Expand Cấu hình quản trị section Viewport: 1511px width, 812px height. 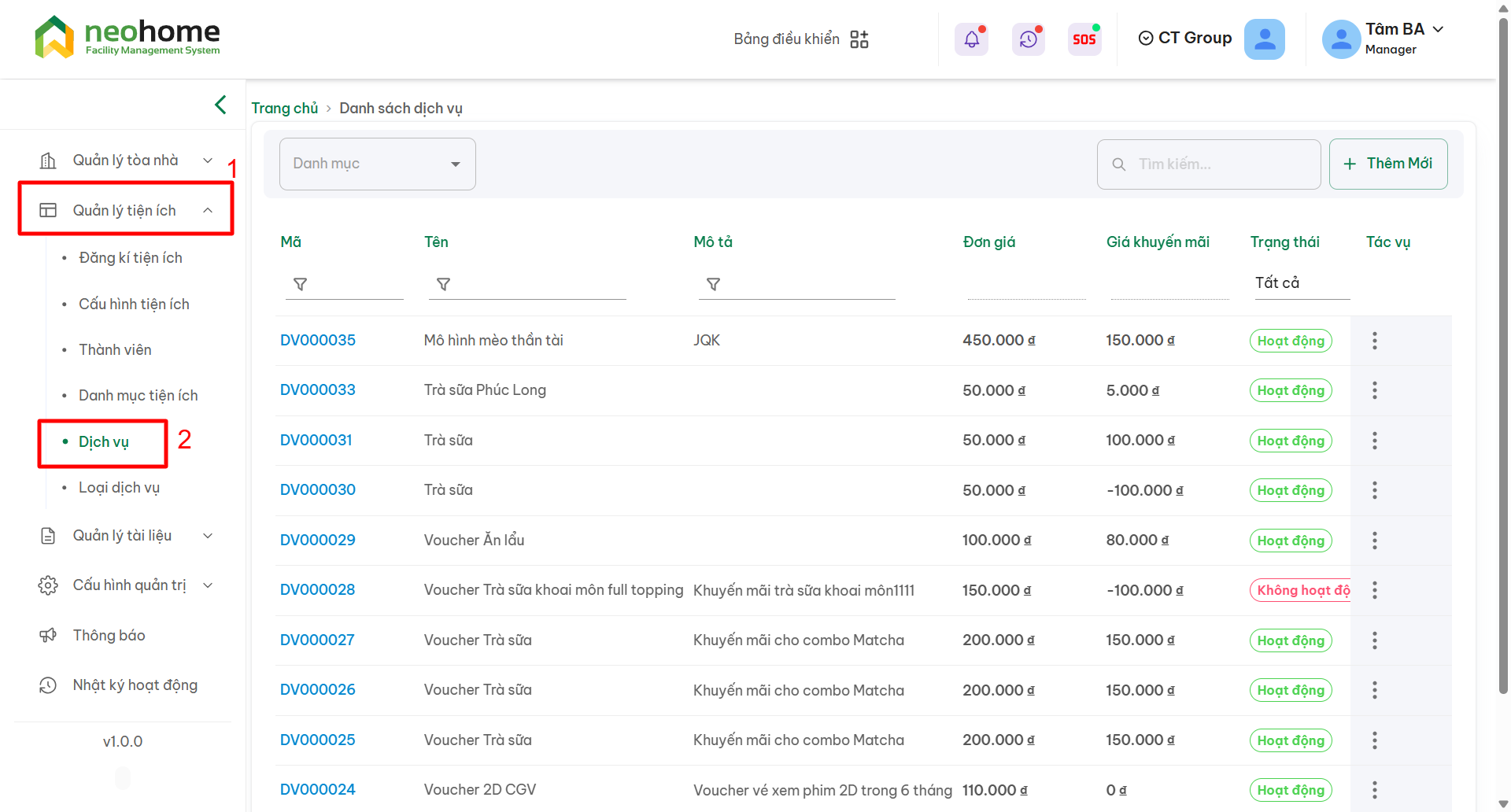coord(126,585)
